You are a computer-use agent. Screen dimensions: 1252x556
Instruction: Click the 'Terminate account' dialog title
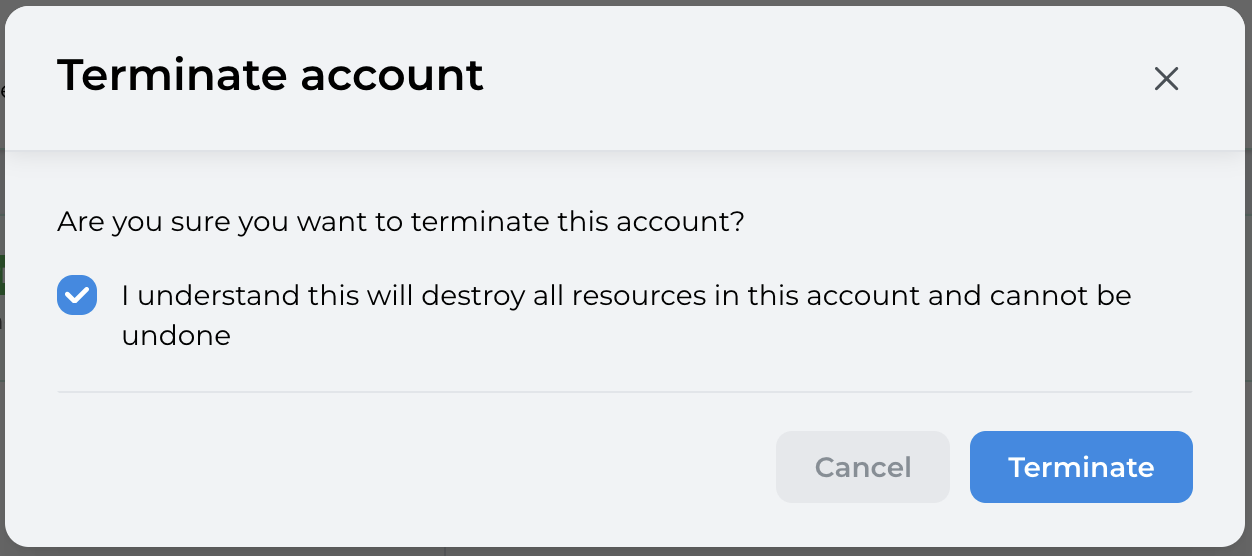270,76
